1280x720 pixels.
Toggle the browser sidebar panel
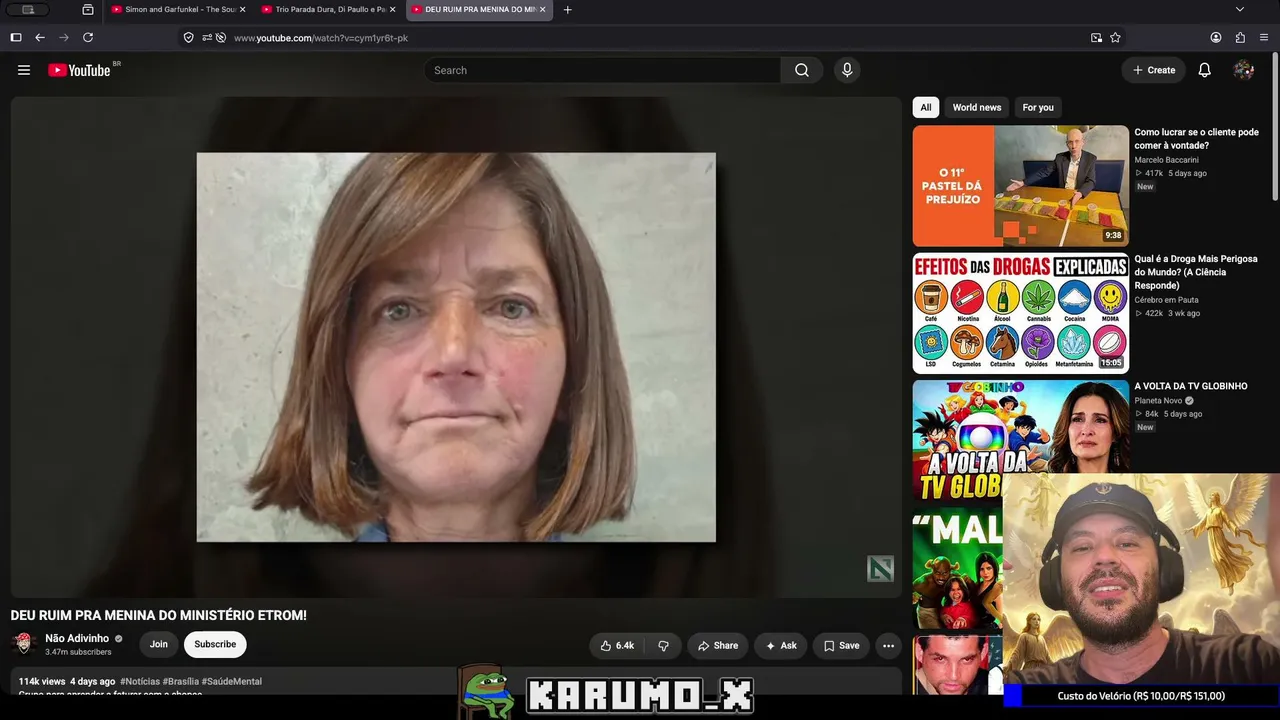point(16,37)
